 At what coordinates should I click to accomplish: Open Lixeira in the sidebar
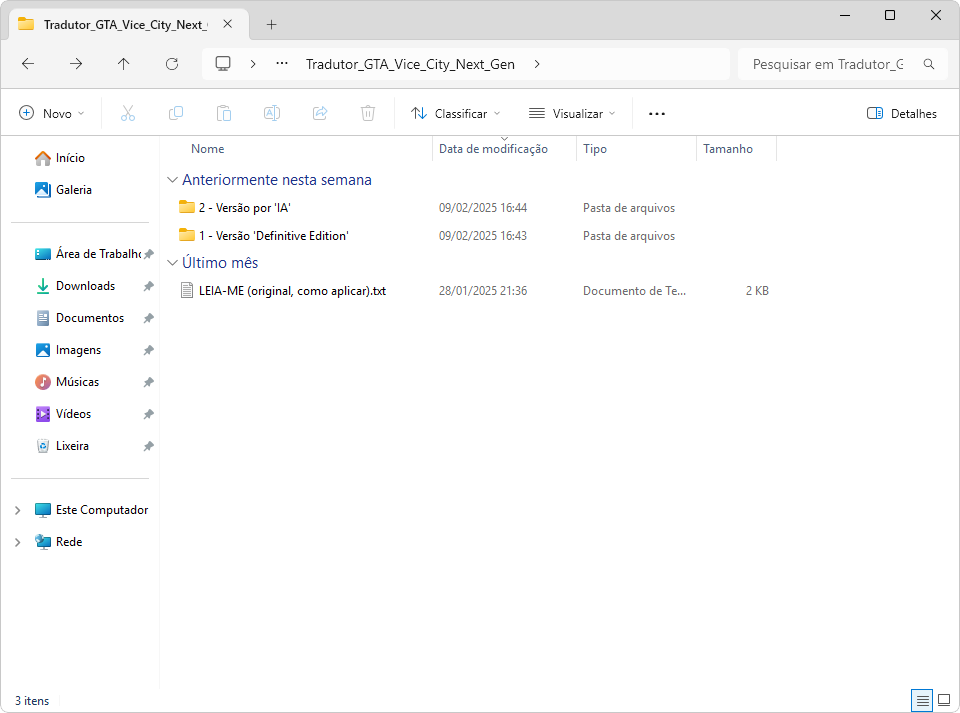(62, 446)
